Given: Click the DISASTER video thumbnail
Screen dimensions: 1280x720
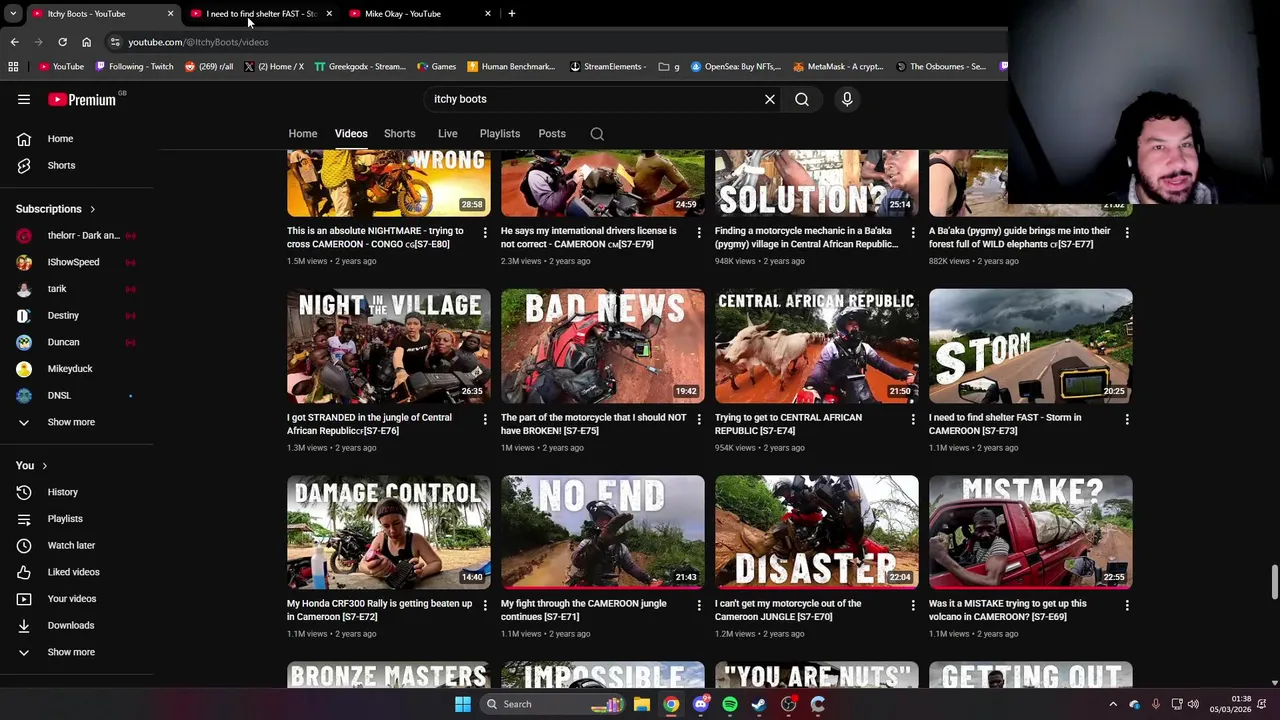Looking at the screenshot, I should (817, 532).
